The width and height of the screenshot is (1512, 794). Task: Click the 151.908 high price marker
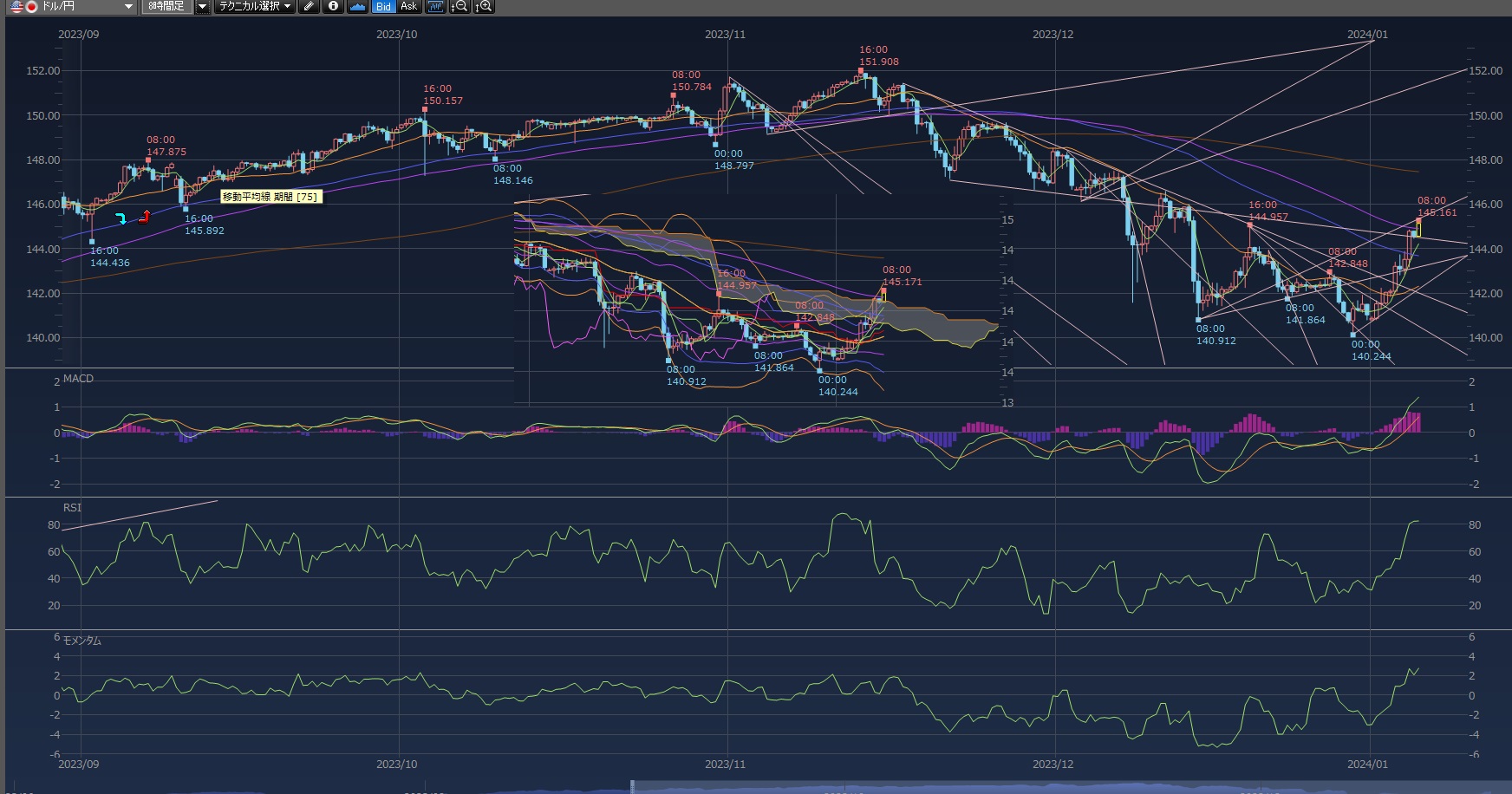(878, 62)
